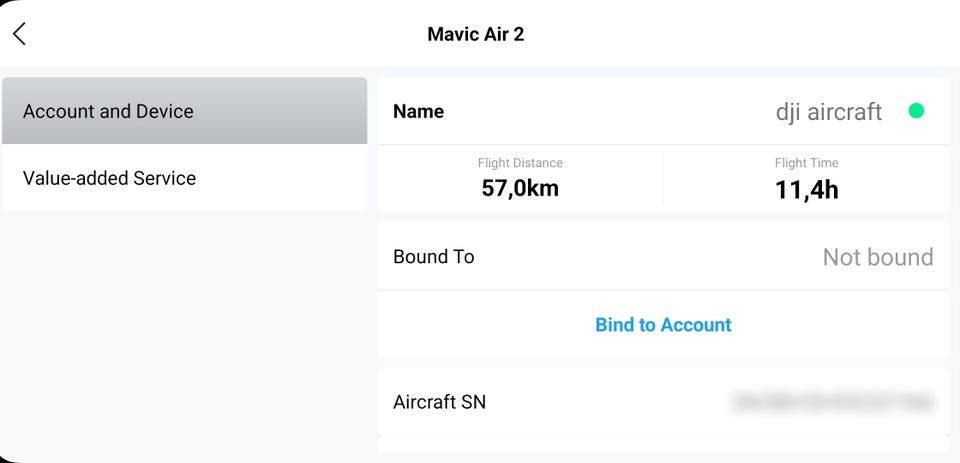Click the Aircraft SN label

click(x=439, y=402)
